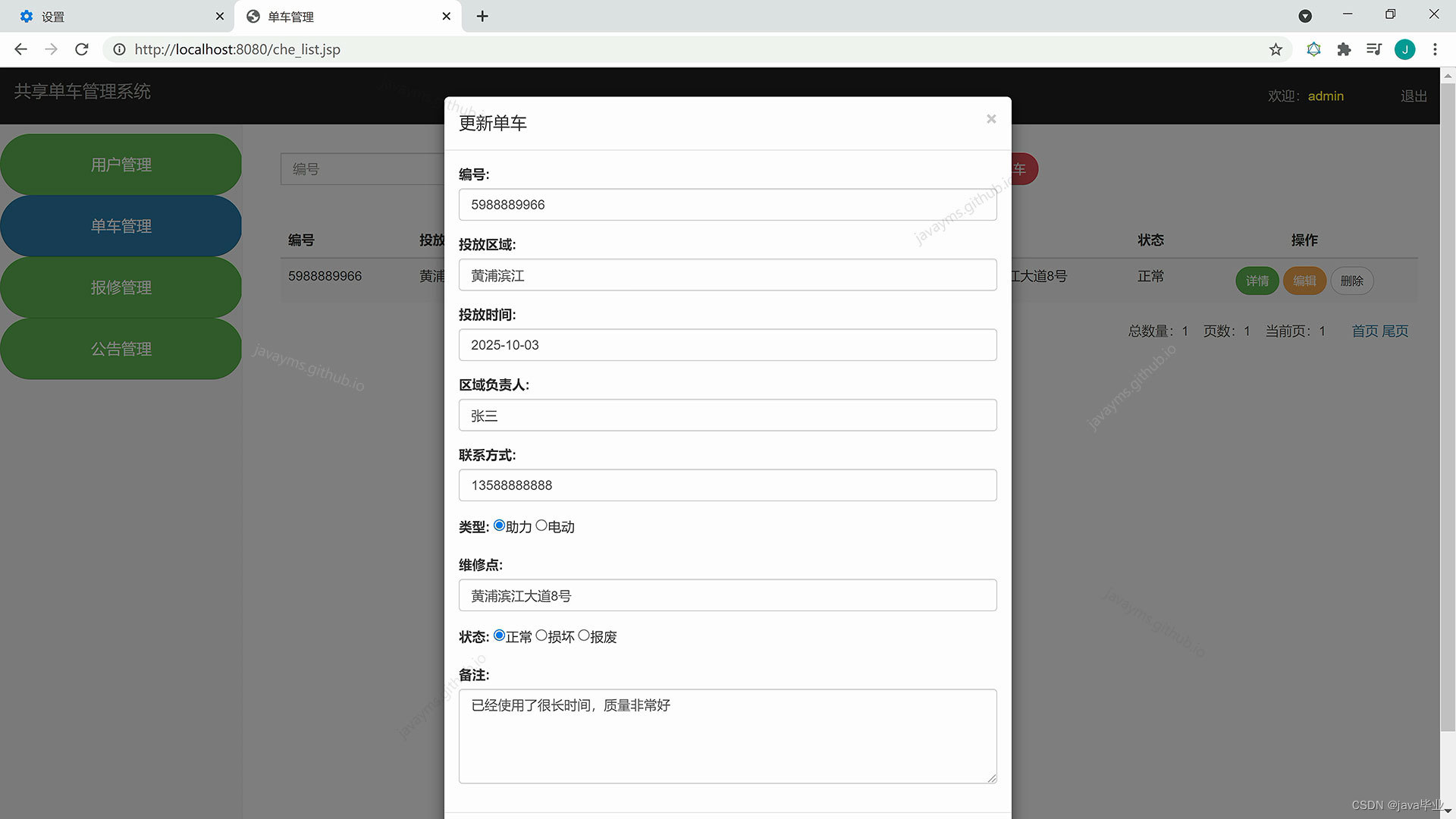
Task: Click the browser reload icon
Action: pos(82,49)
